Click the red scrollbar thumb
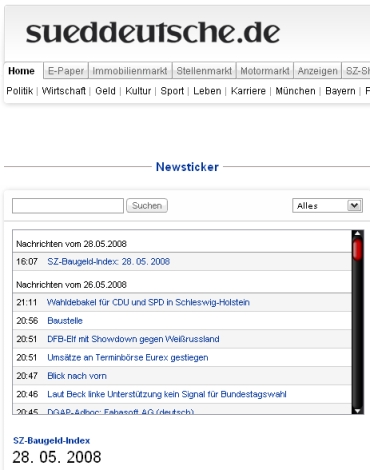This screenshot has width=370, height=470. click(357, 249)
